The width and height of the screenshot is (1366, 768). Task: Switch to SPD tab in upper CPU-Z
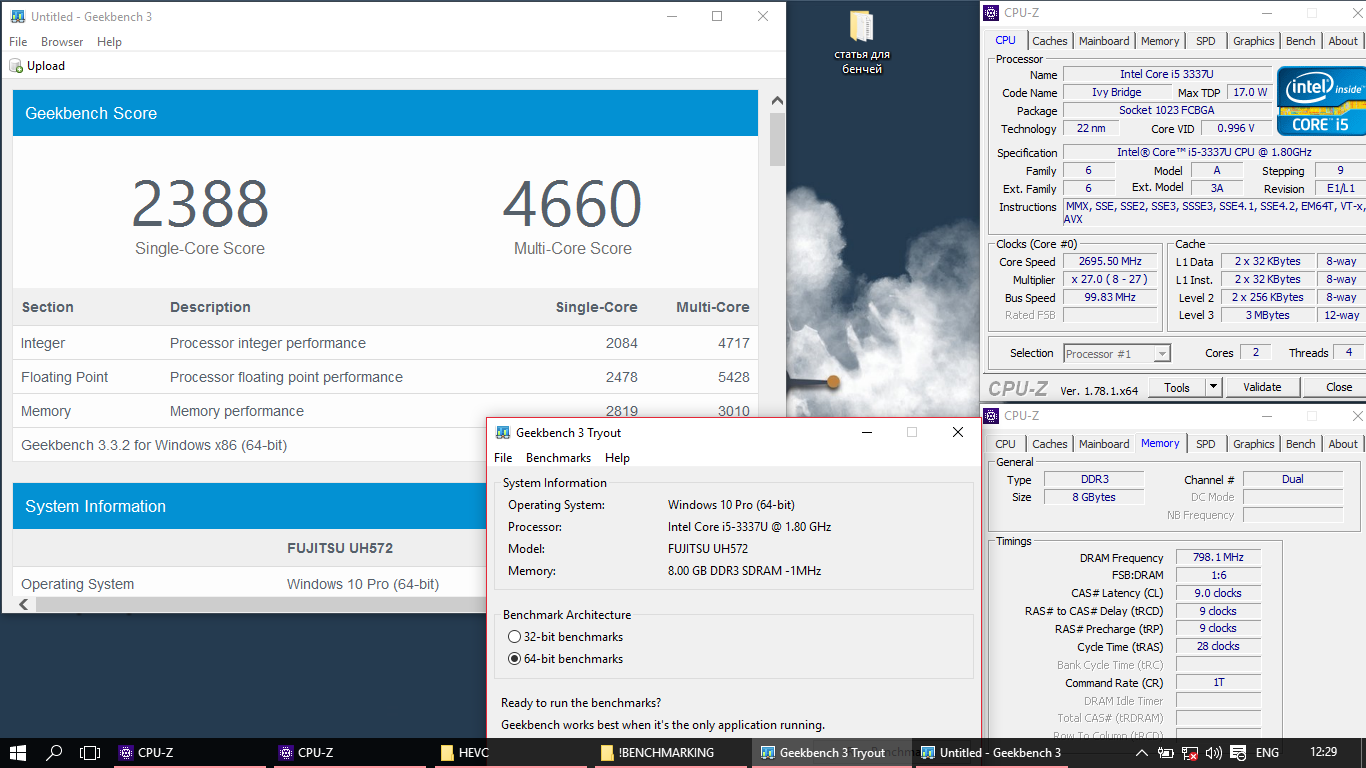(1206, 41)
